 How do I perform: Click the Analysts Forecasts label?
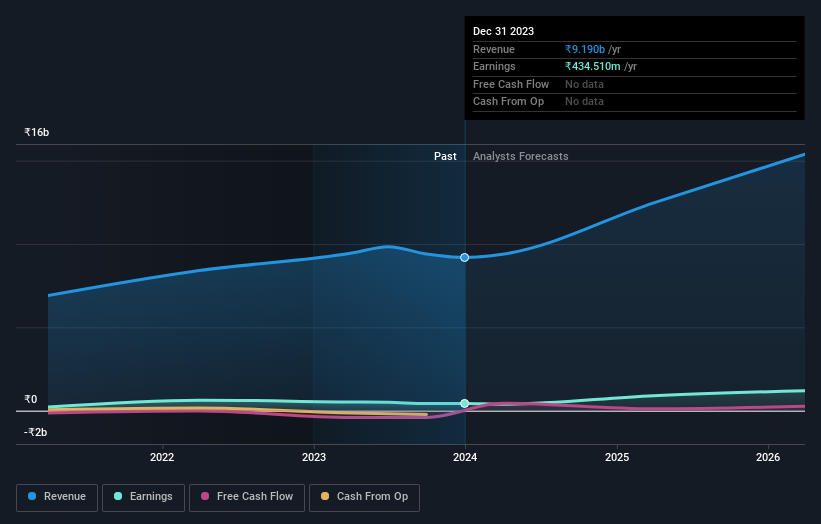[520, 156]
